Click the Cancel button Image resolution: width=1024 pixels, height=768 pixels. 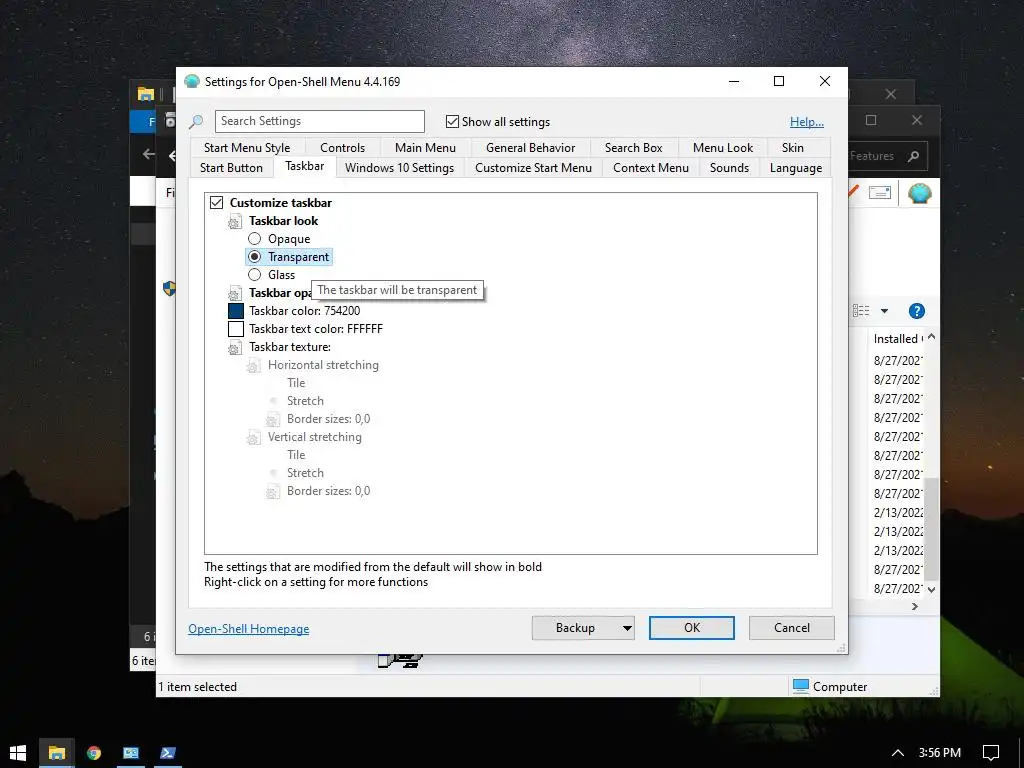click(x=792, y=628)
